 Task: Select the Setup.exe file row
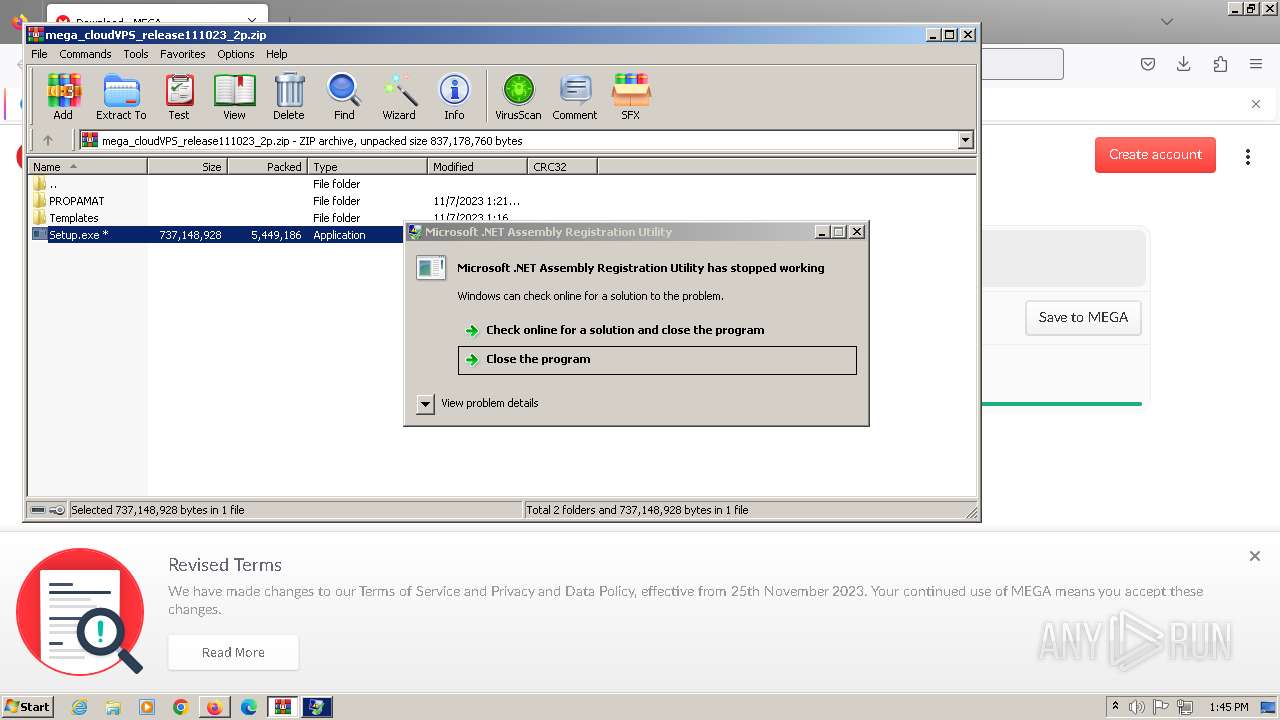coord(215,235)
